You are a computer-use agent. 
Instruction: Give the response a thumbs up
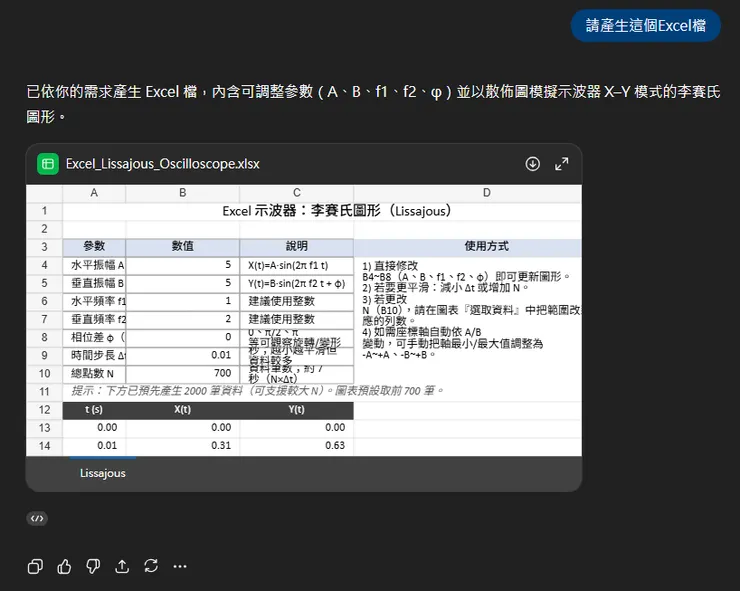coord(64,566)
